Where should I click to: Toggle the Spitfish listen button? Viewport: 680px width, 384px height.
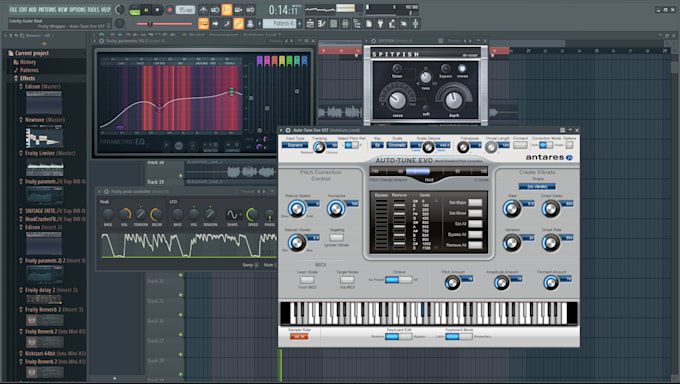pyautogui.click(x=397, y=69)
